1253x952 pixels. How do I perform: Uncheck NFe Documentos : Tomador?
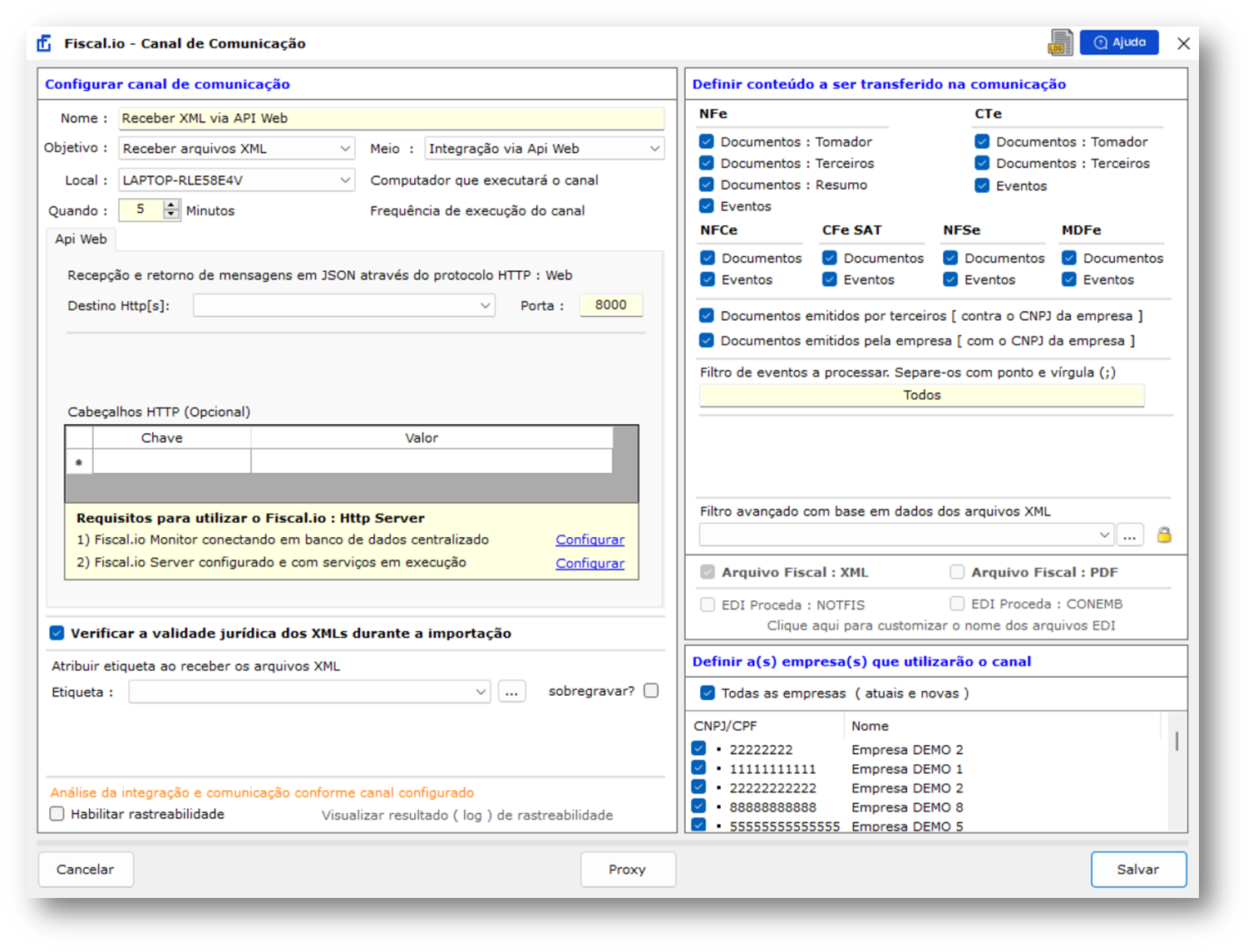707,141
